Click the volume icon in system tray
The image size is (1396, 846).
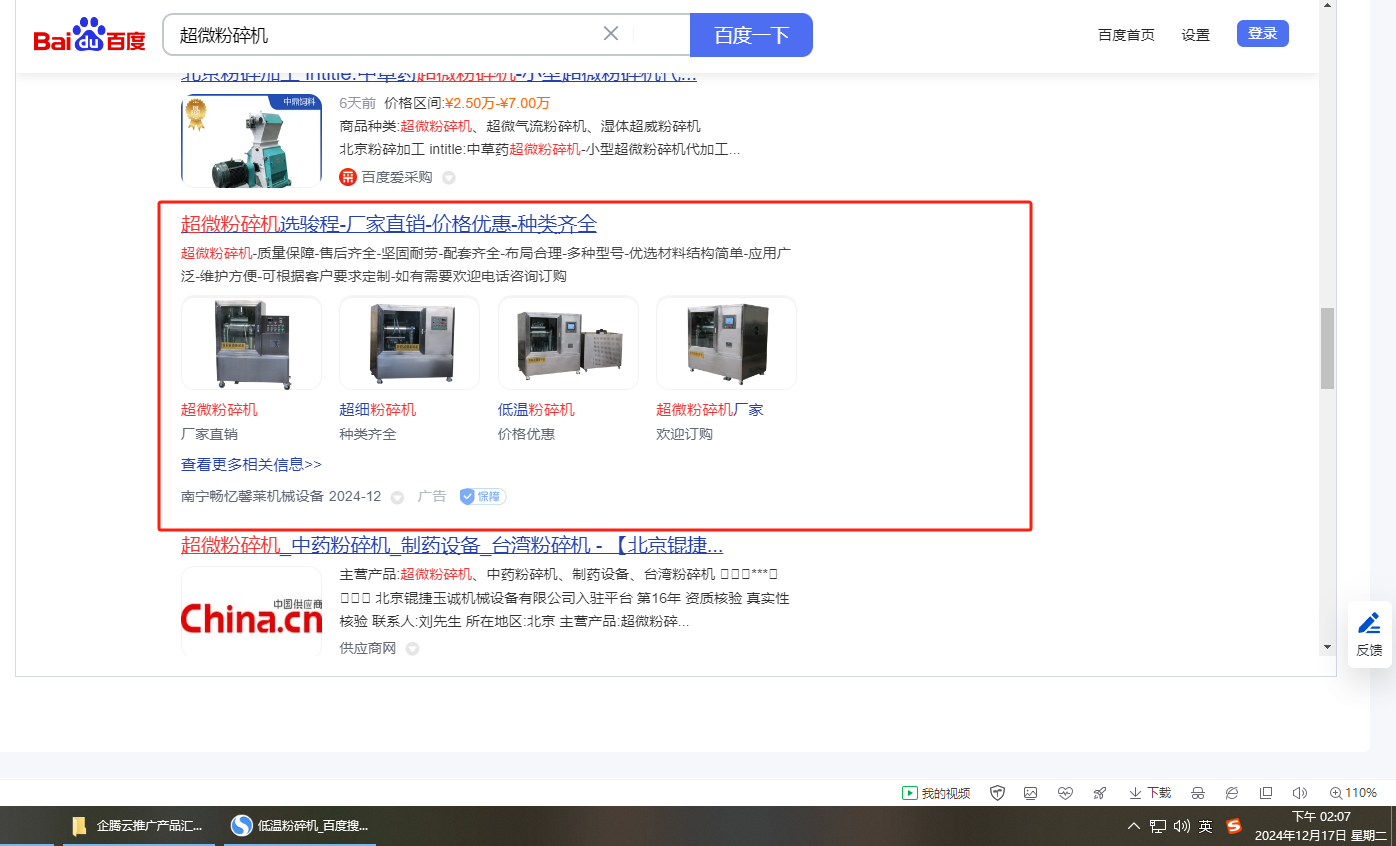(x=1181, y=826)
